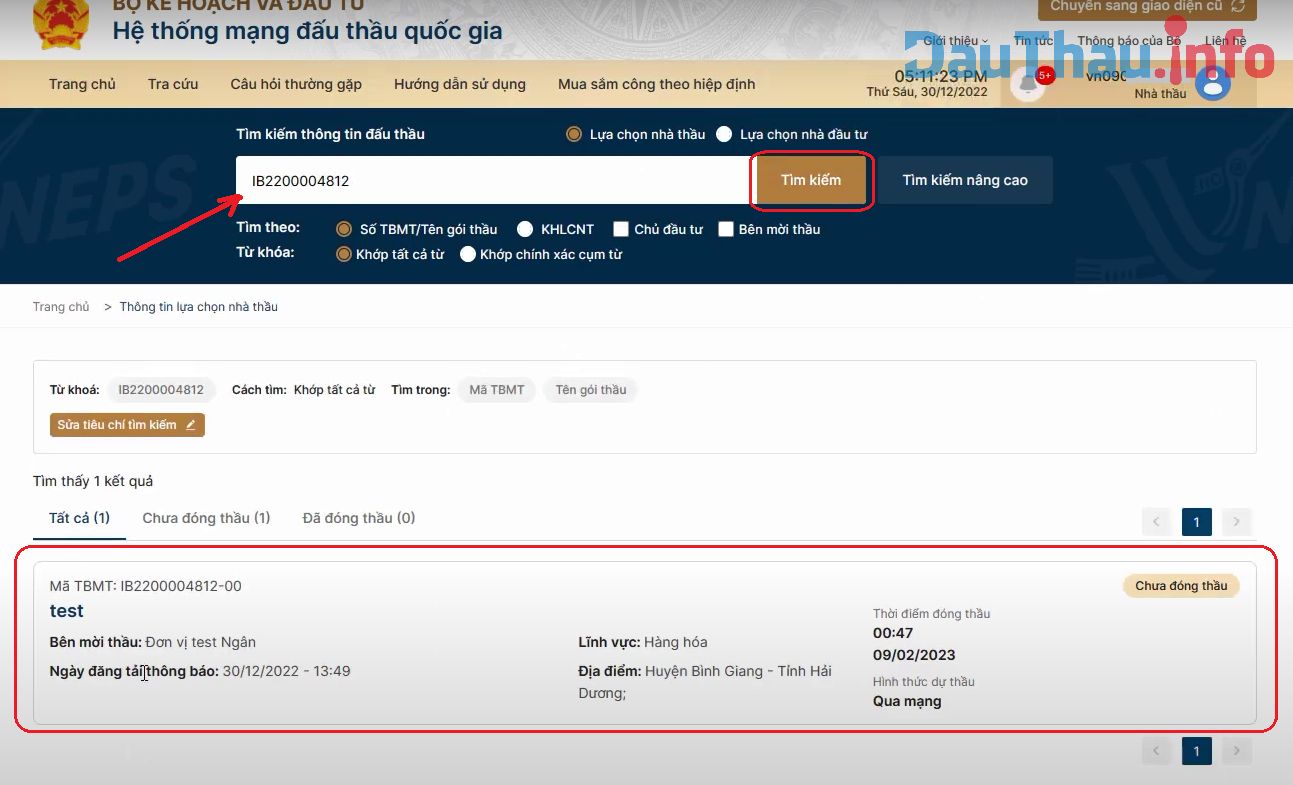This screenshot has height=785, width=1293.
Task: Click pencil icon on Sửa tiêu chí tìm kiếm
Action: click(x=191, y=425)
